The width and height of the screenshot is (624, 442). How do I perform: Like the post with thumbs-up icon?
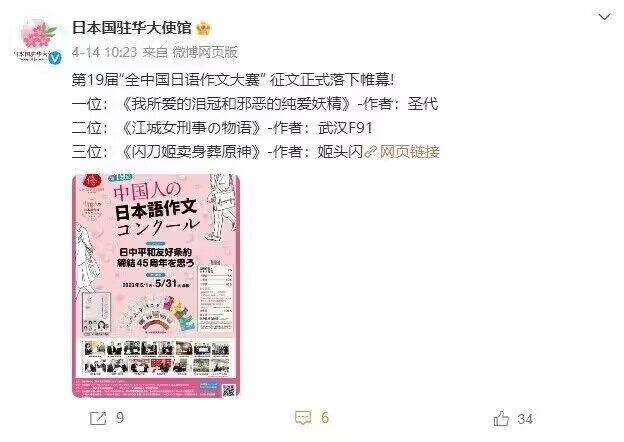501,418
